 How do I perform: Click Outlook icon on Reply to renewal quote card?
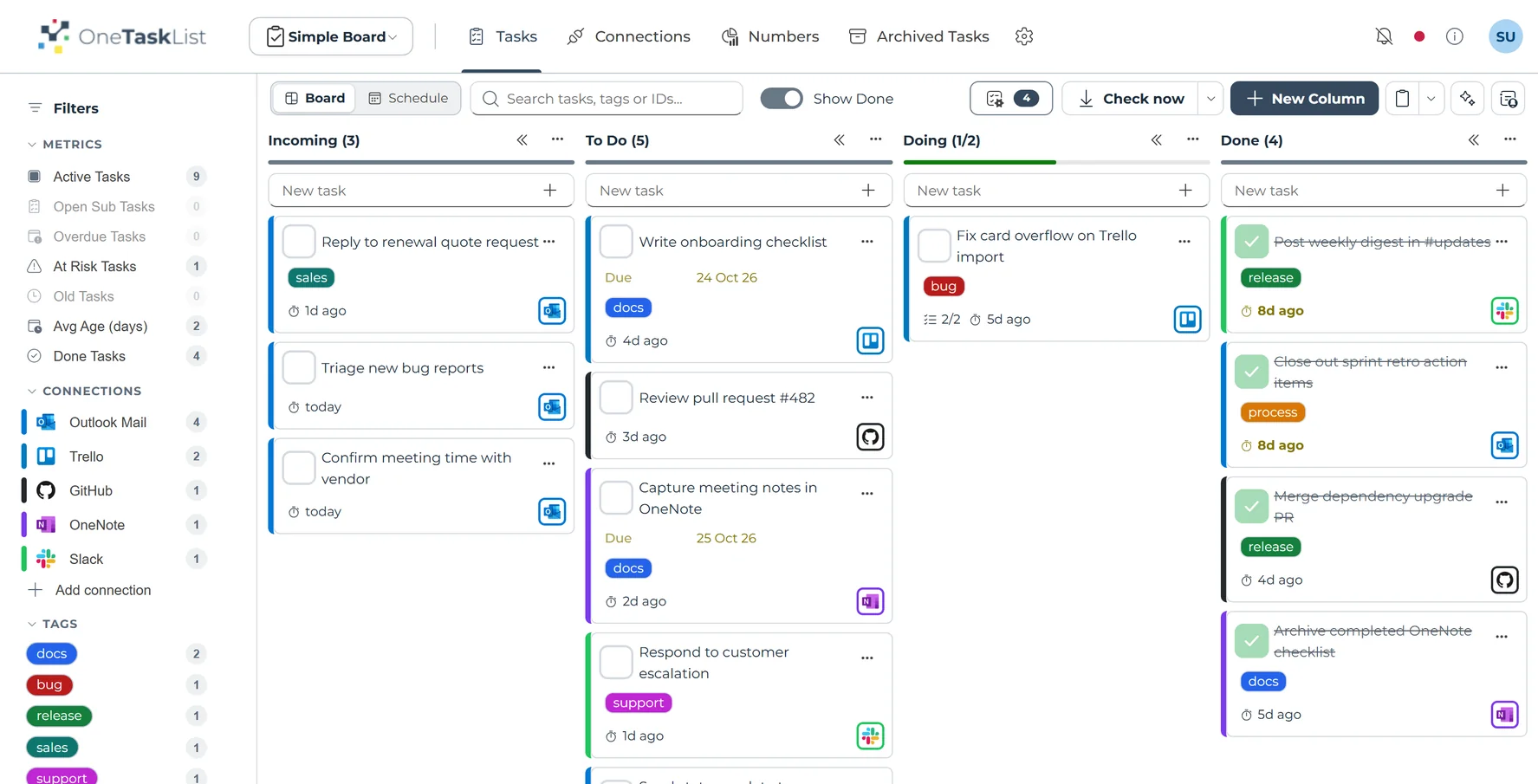tap(552, 310)
